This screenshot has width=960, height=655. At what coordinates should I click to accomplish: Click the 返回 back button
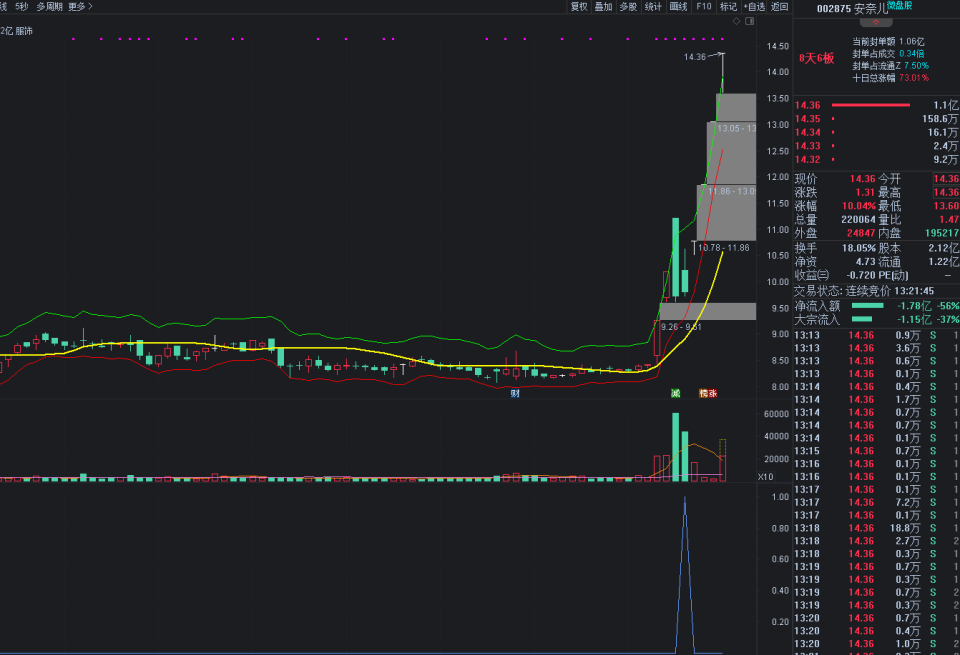point(780,6)
